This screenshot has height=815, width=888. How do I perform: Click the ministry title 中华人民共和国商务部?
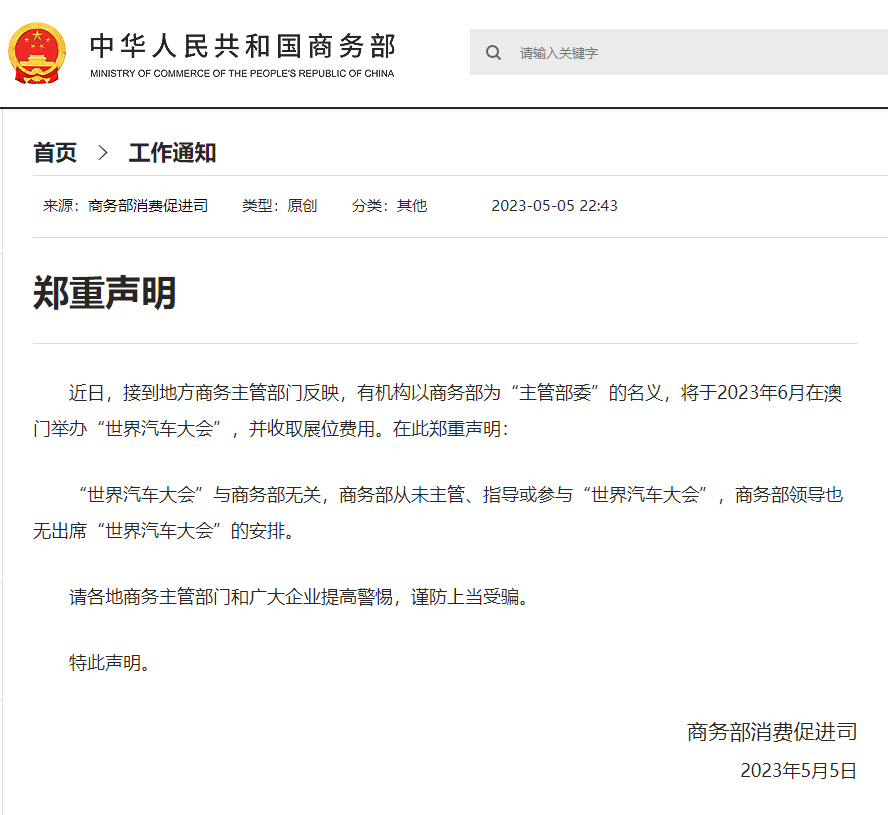point(242,46)
